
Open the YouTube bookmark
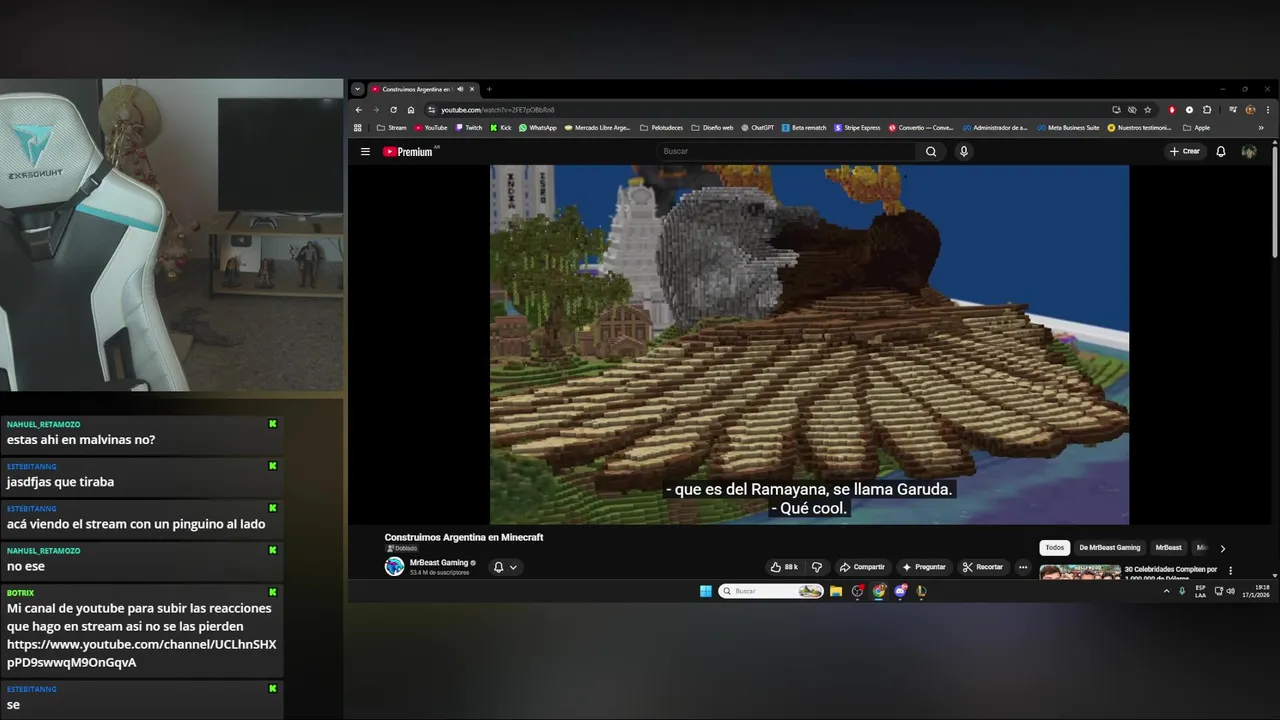(x=431, y=128)
